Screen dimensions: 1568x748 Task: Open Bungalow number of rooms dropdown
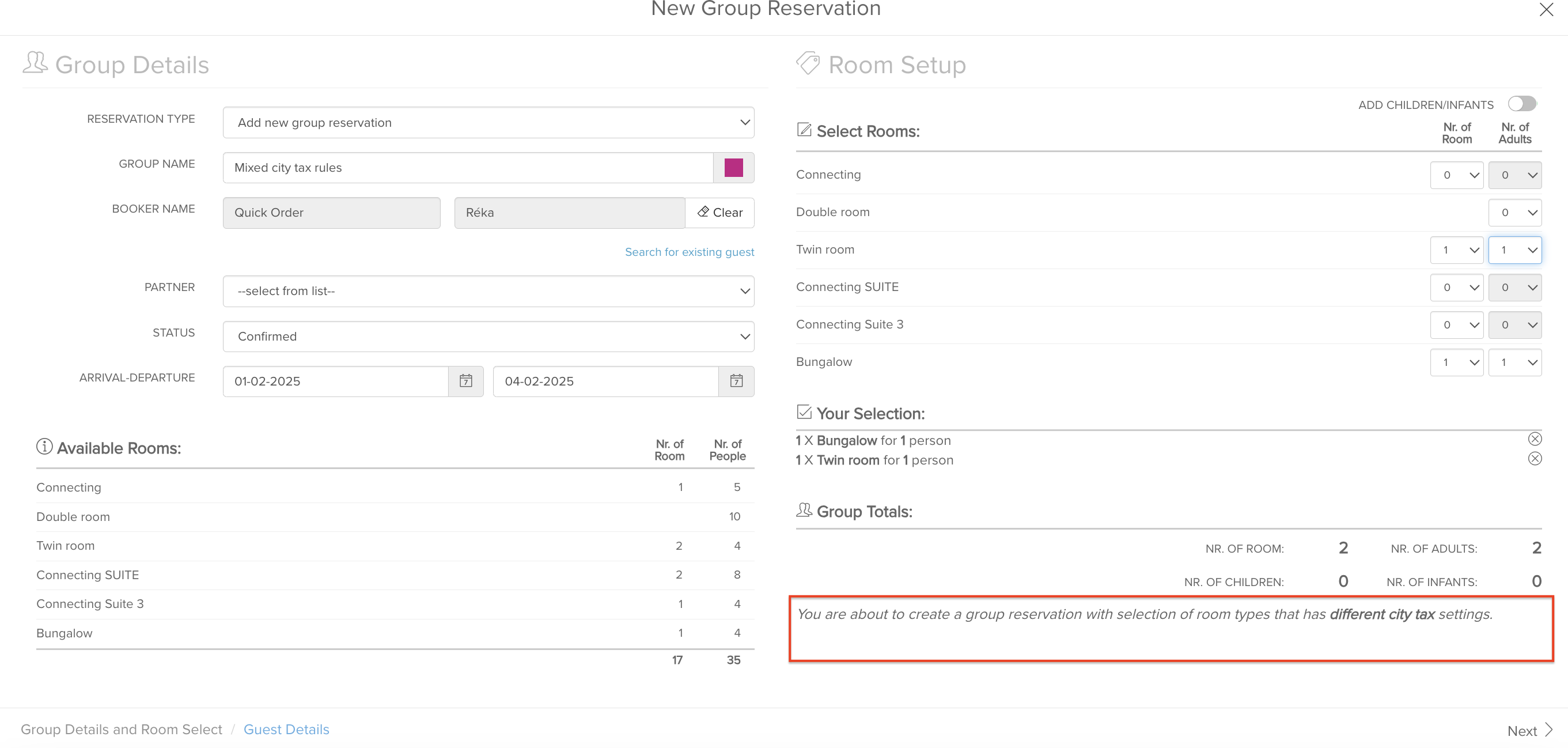[x=1457, y=362]
